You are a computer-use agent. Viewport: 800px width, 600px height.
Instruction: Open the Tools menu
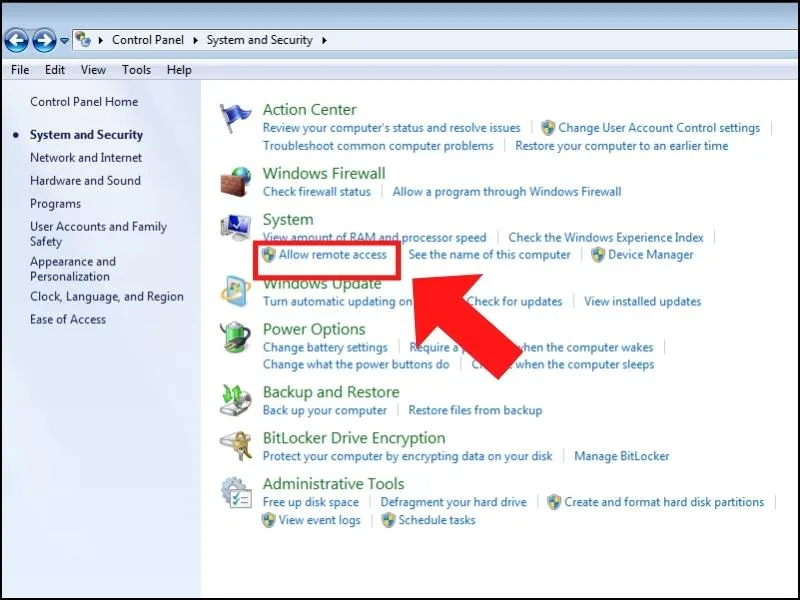[x=136, y=70]
